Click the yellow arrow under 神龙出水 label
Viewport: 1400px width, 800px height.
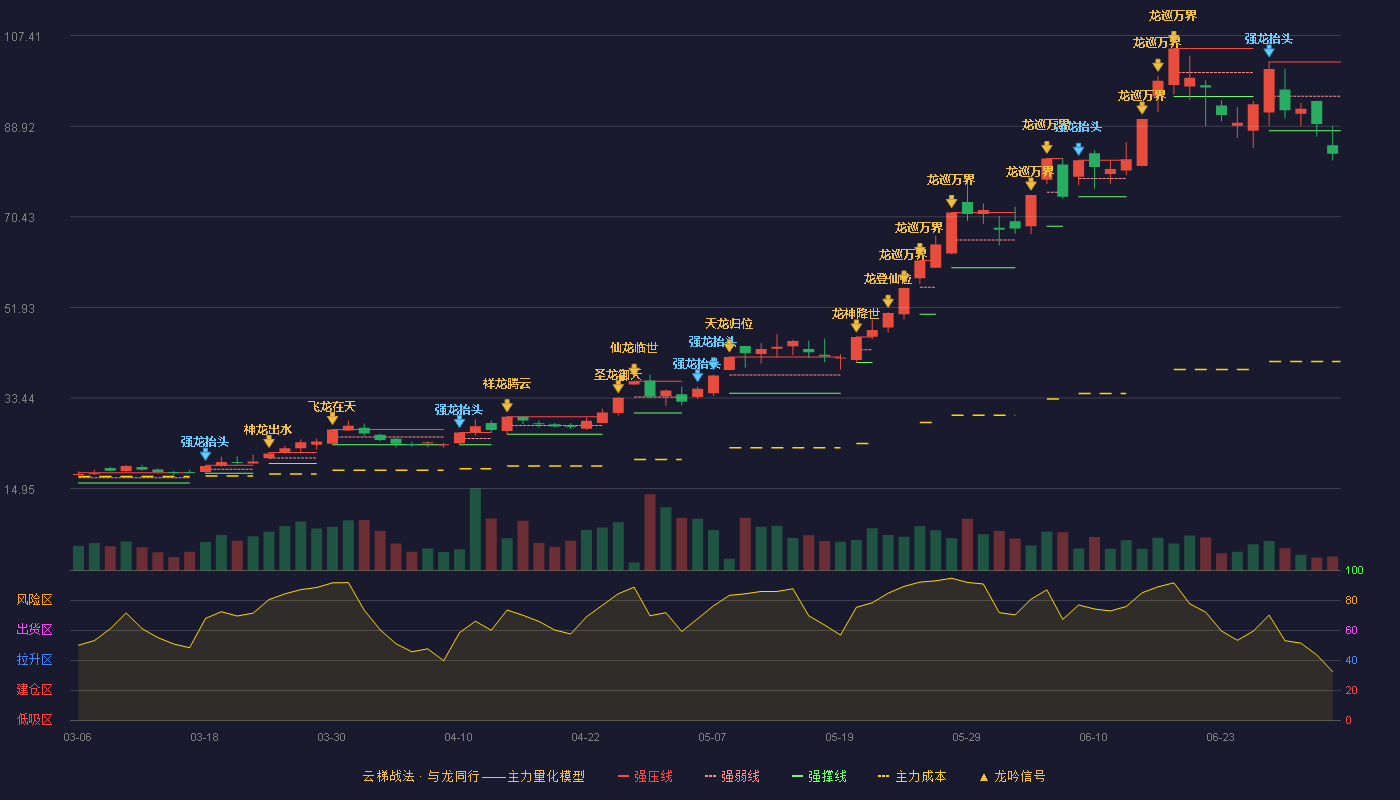(269, 441)
